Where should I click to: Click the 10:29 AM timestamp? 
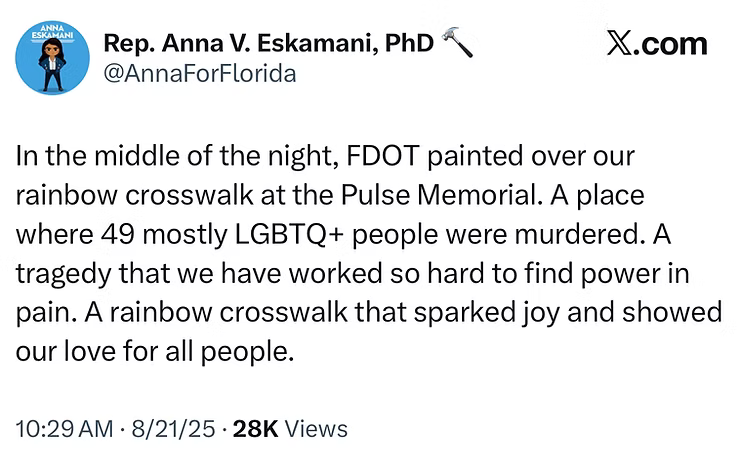tap(64, 429)
